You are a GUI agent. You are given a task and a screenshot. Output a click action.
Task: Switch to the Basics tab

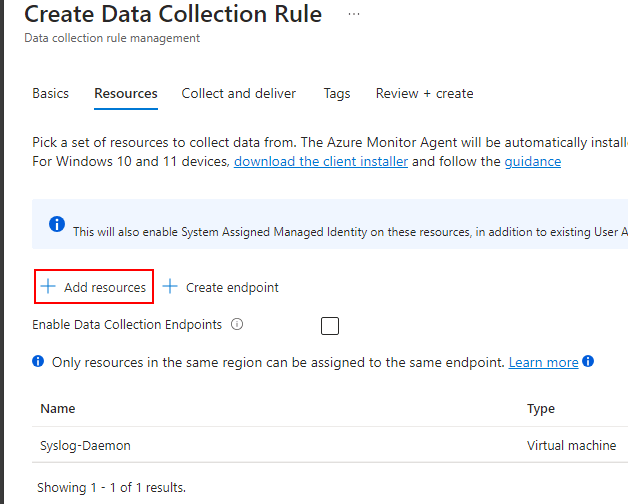(x=51, y=93)
